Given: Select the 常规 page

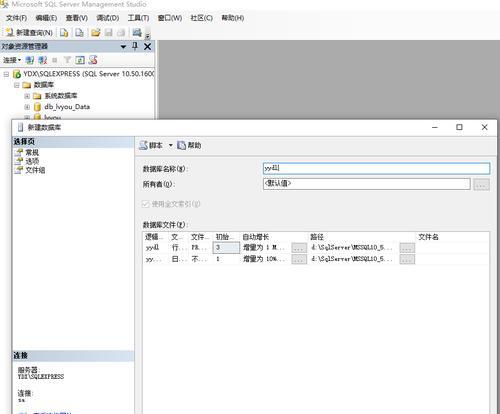Looking at the screenshot, I should 32,153.
